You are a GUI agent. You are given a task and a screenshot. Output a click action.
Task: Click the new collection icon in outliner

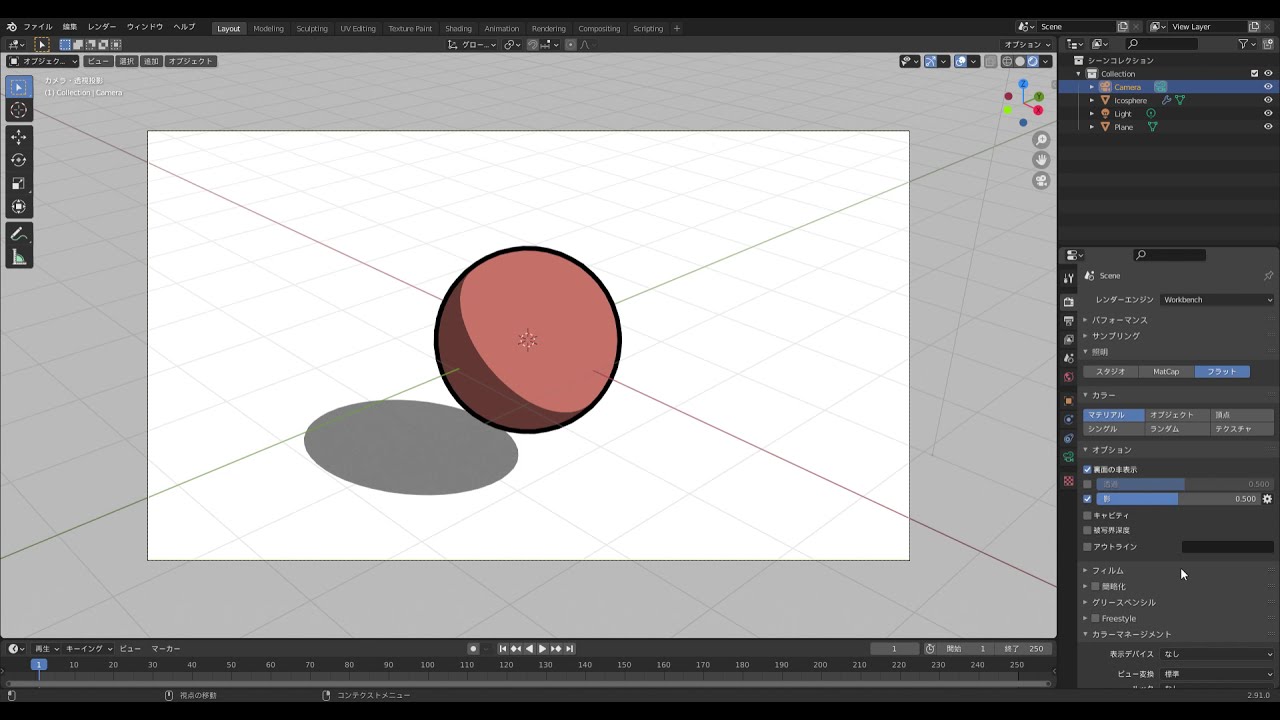[x=1270, y=44]
